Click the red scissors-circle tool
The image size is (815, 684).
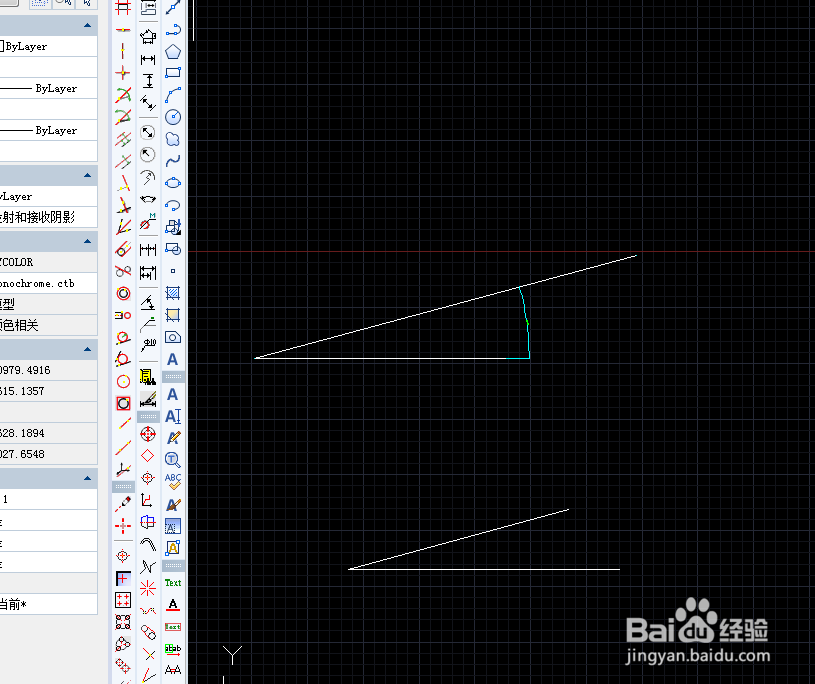(123, 271)
